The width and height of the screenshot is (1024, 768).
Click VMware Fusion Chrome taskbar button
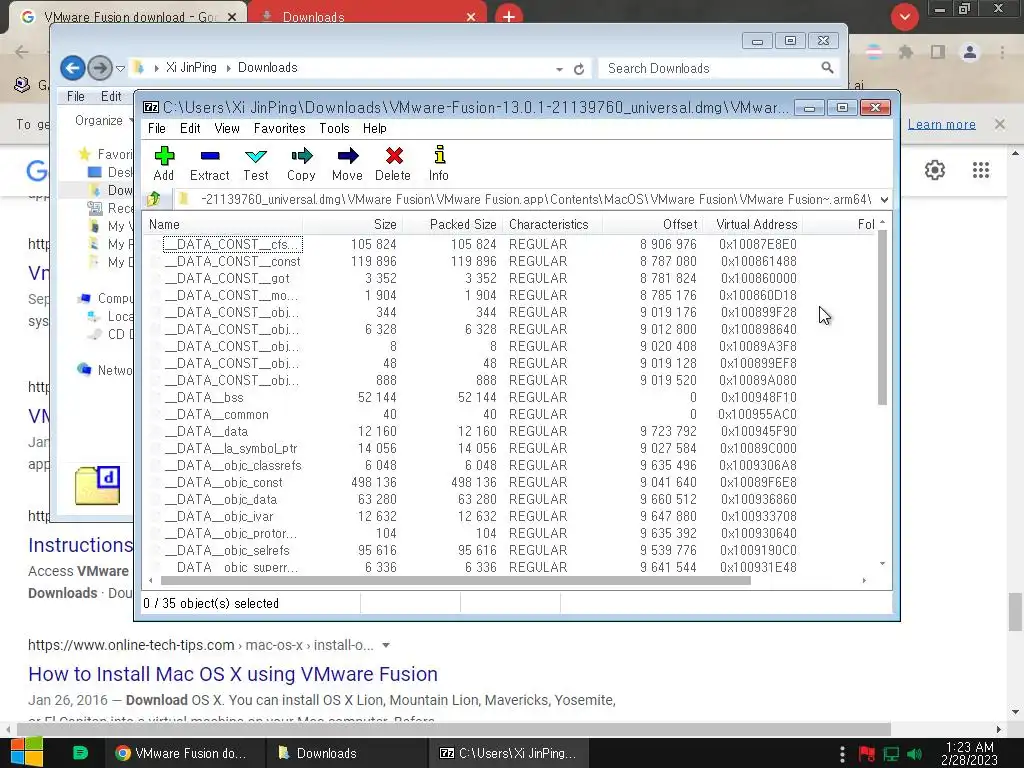coord(185,753)
